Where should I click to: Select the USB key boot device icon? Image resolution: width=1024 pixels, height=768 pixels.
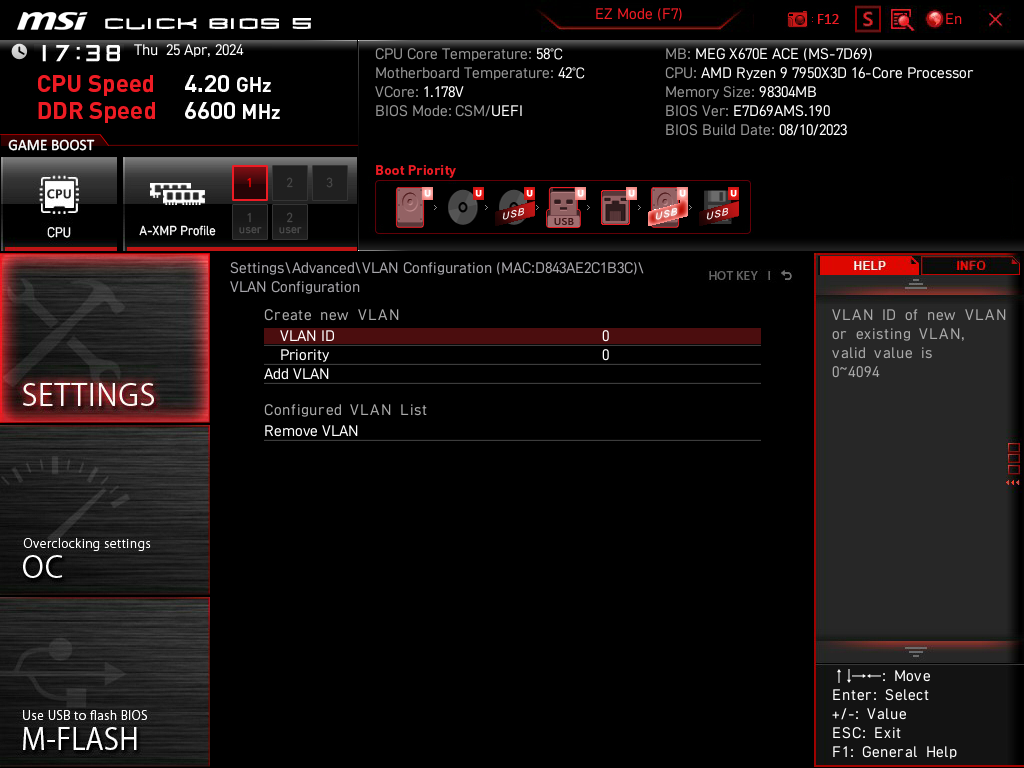point(566,207)
